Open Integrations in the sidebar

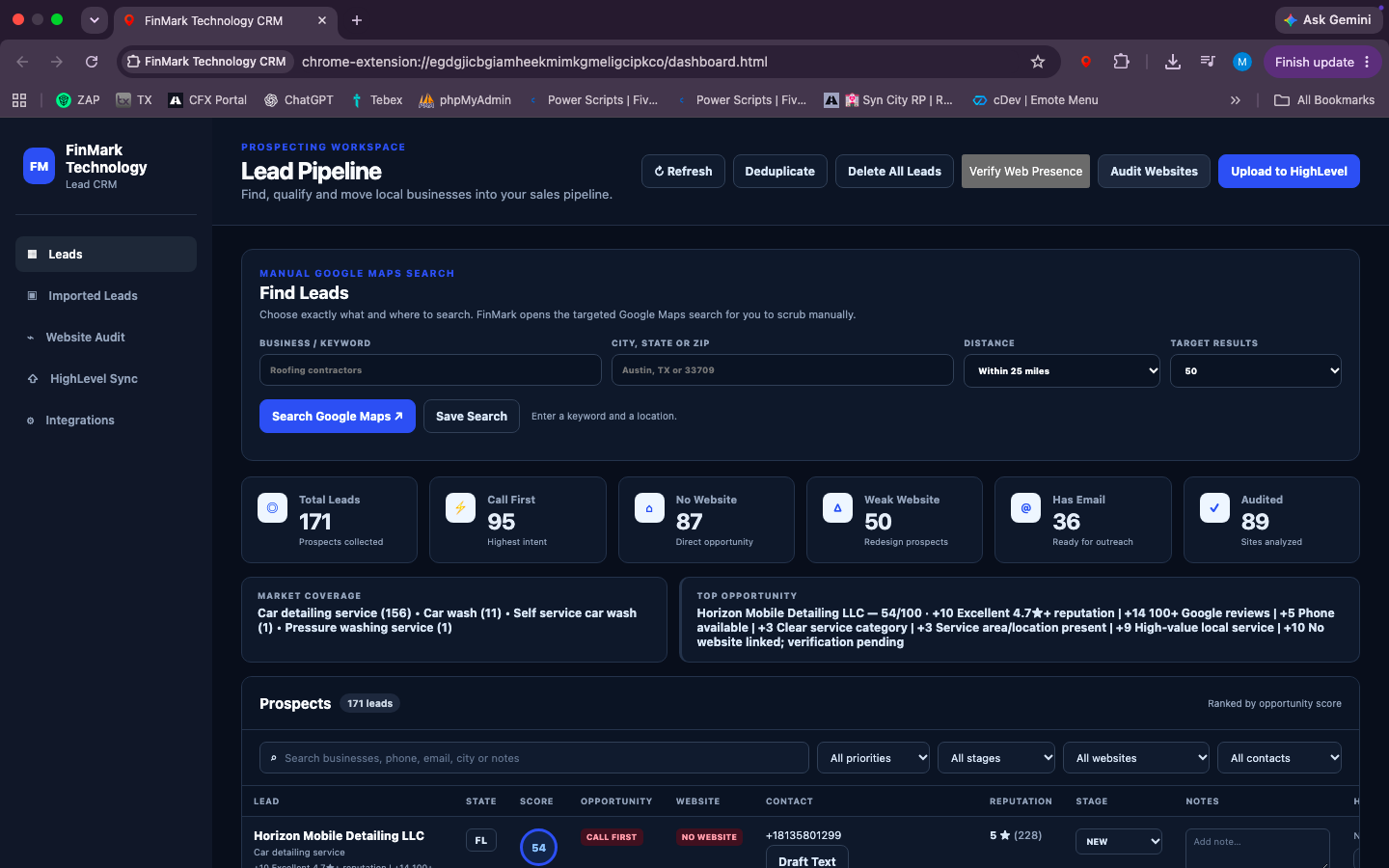point(106,420)
